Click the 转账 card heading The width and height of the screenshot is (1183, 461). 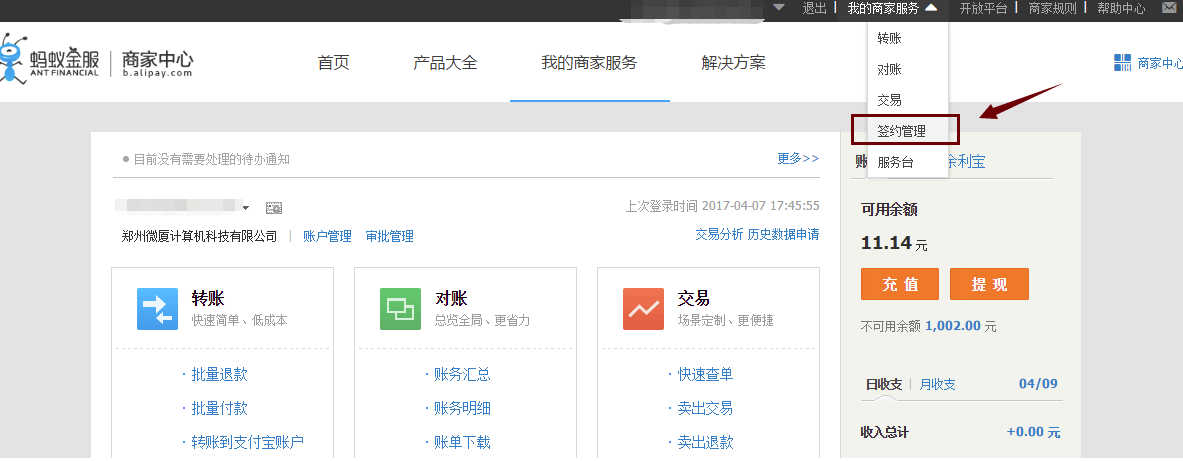tap(207, 298)
